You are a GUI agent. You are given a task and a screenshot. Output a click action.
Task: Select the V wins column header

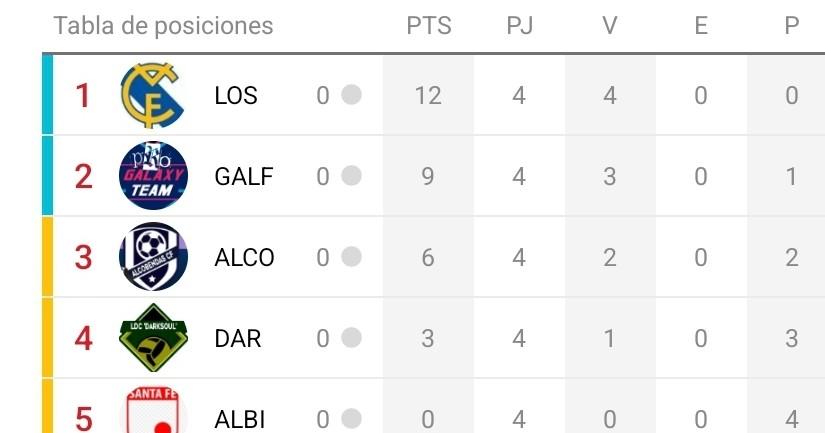pyautogui.click(x=610, y=26)
